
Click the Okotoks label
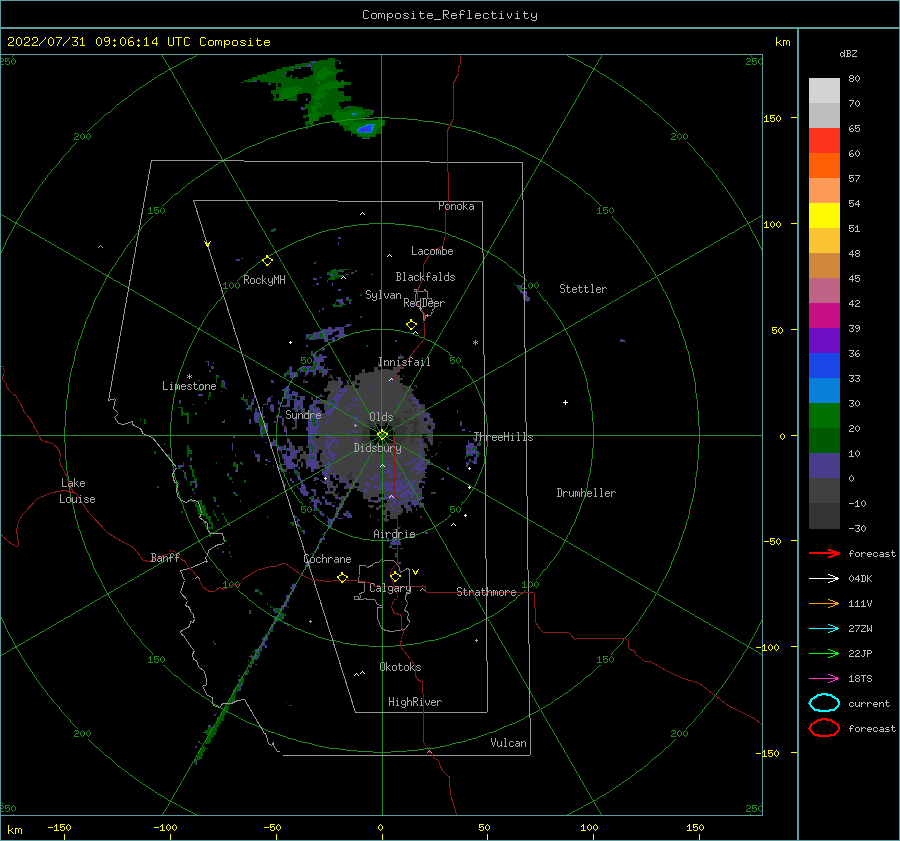click(400, 667)
